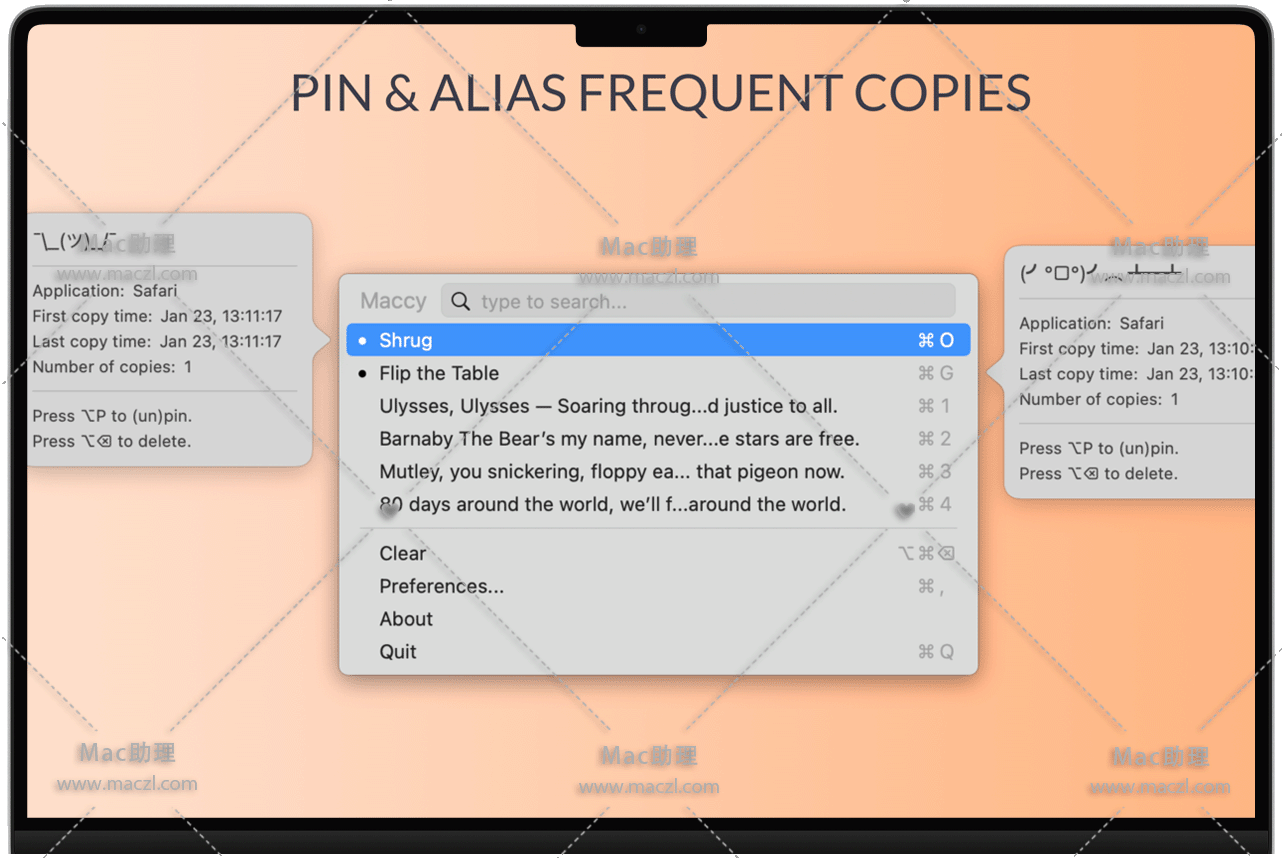Click "First copy time" line showing 13:11:17
The height and width of the screenshot is (858, 1282).
(157, 316)
